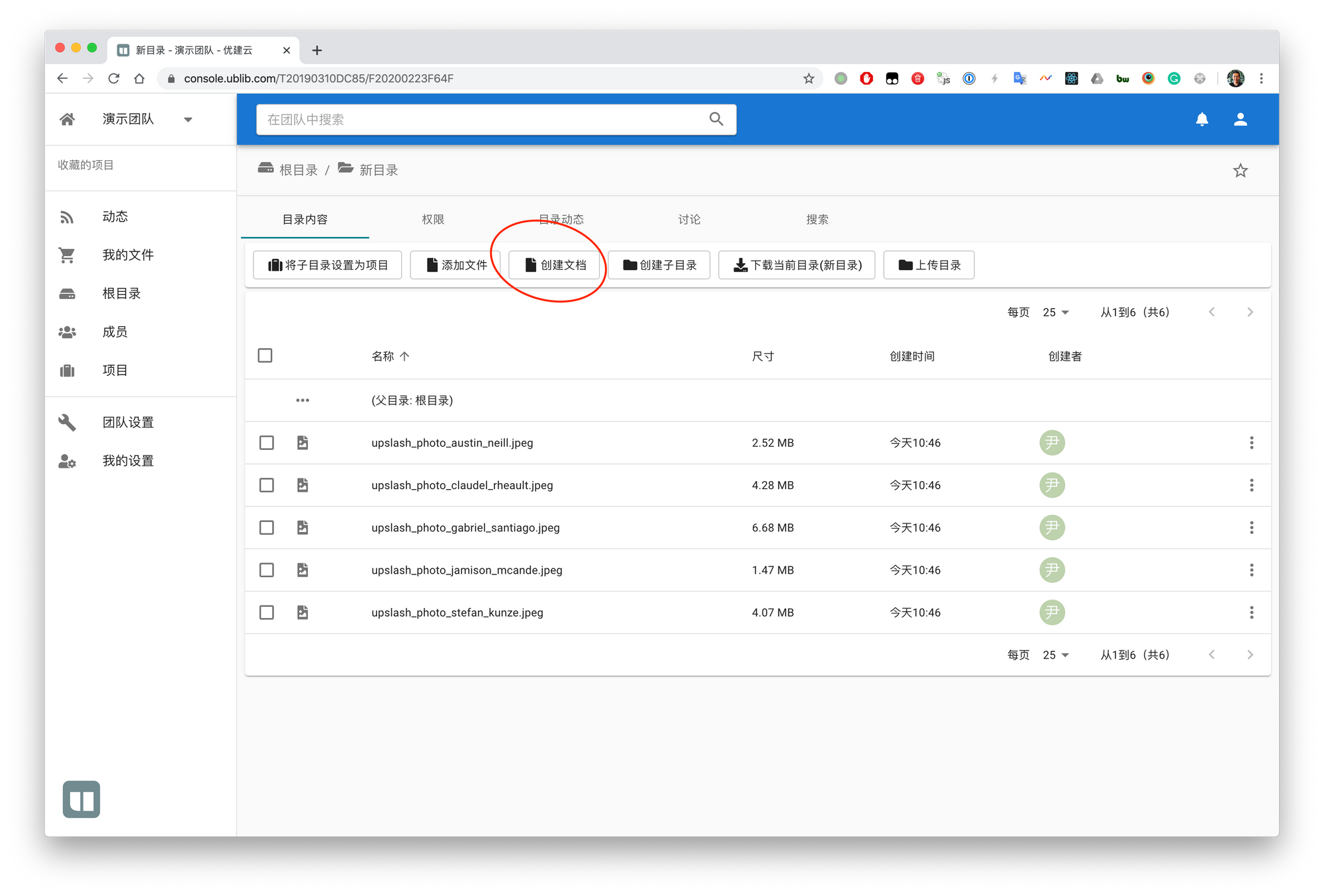
Task: Click the 优建云 logo at bottom left
Action: tap(81, 799)
